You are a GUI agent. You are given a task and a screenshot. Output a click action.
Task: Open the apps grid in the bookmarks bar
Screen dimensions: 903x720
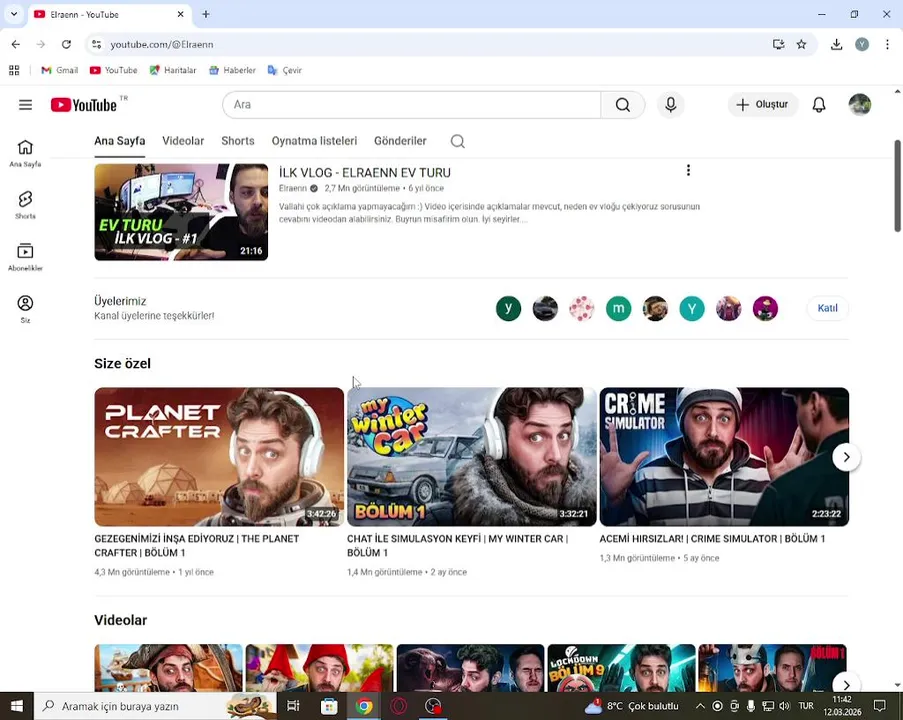coord(14,70)
